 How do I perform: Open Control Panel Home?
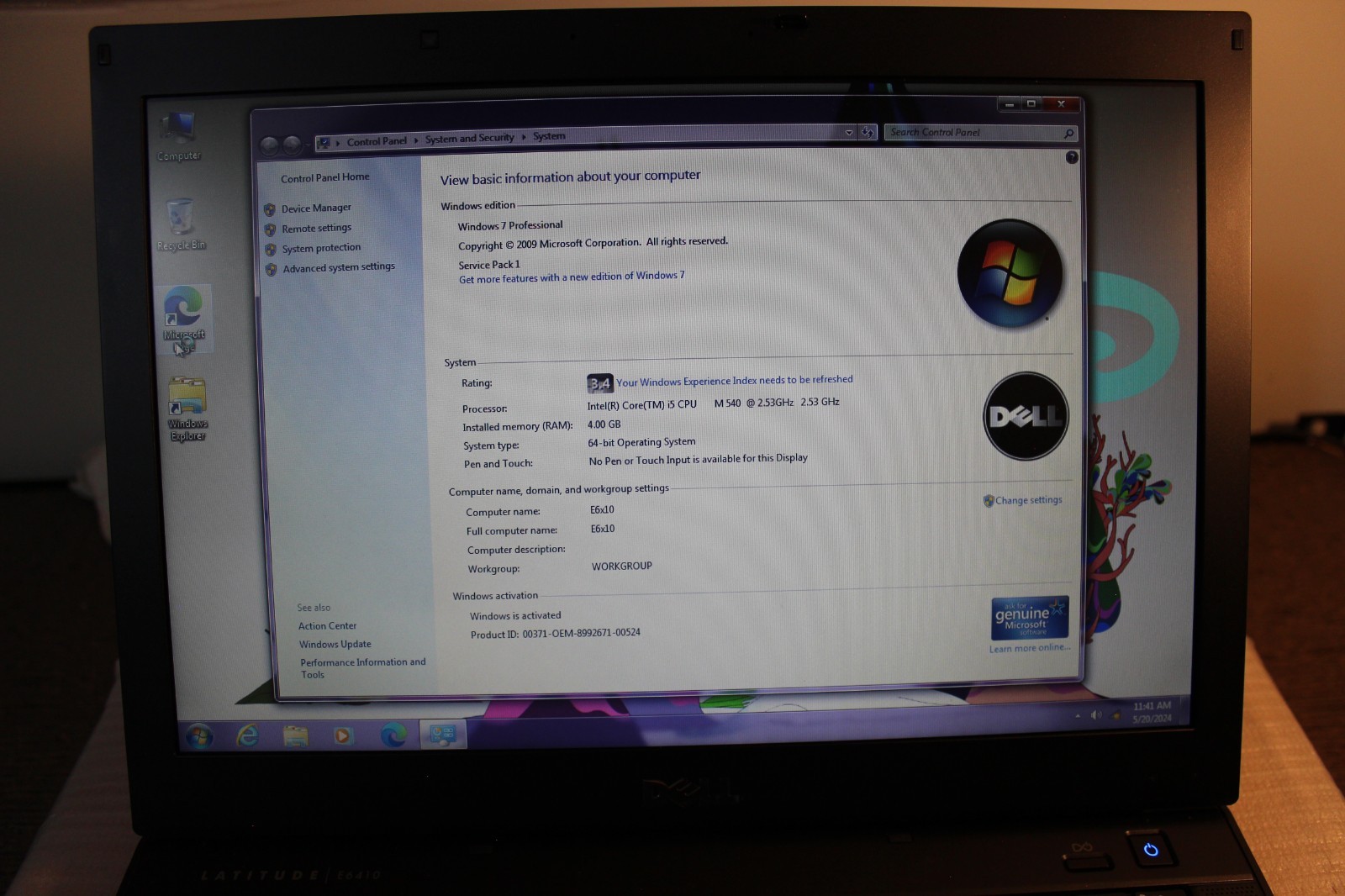pyautogui.click(x=325, y=177)
